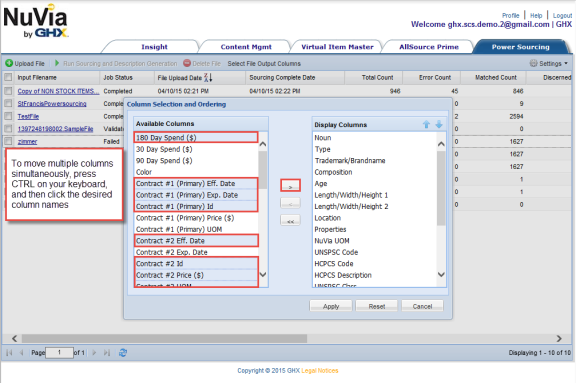The height and width of the screenshot is (383, 576).
Task: Click the page number input field
Action: 59,353
